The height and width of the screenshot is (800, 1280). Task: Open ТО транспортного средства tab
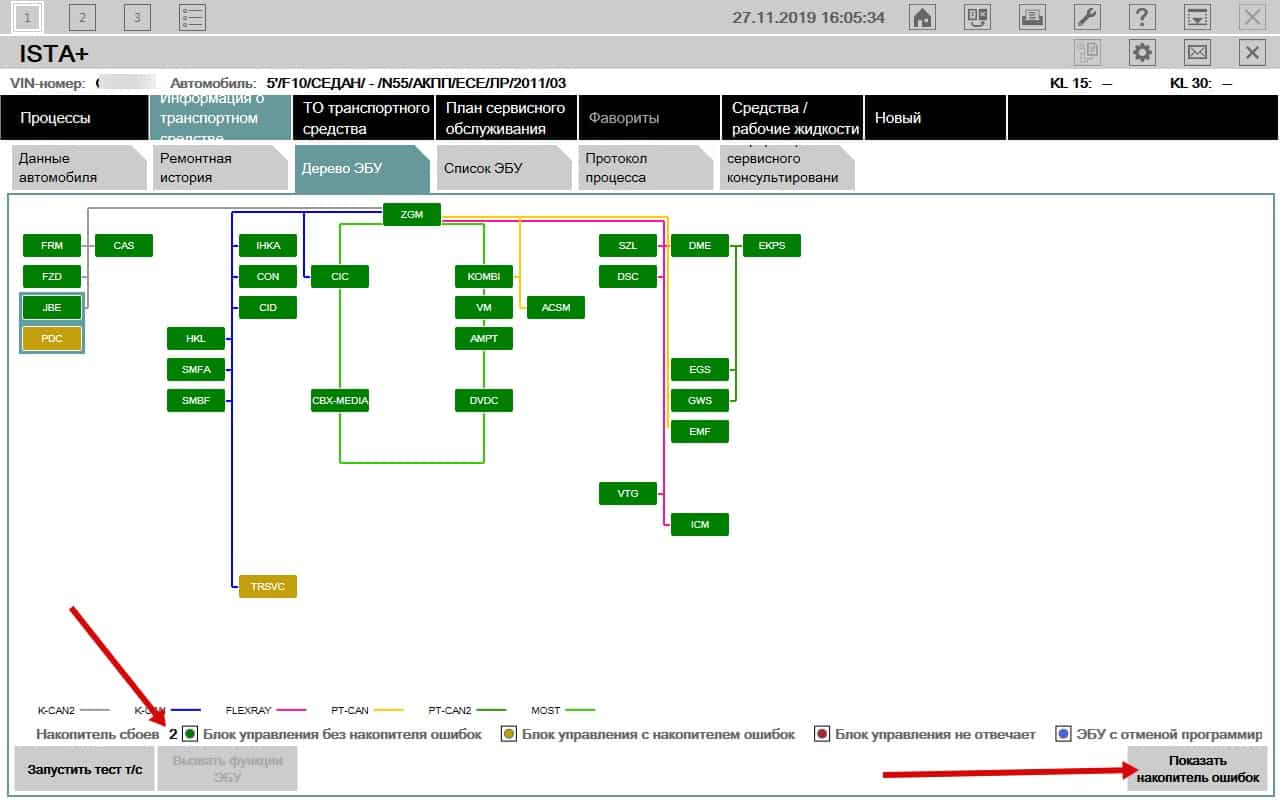coord(364,118)
